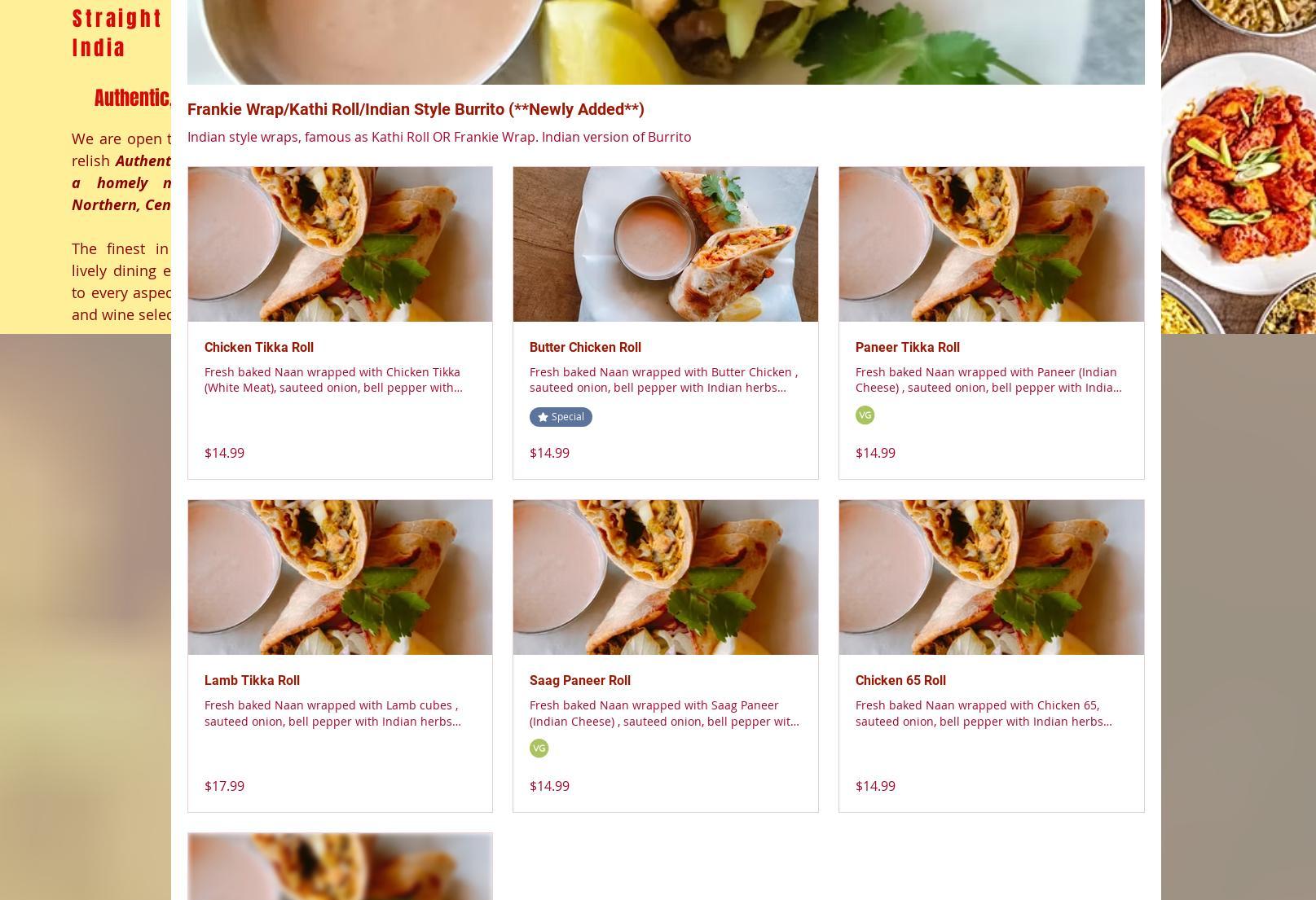Open the Paneer Tikka Roll photo
Screen dimensions: 1316x900
click(x=991, y=244)
